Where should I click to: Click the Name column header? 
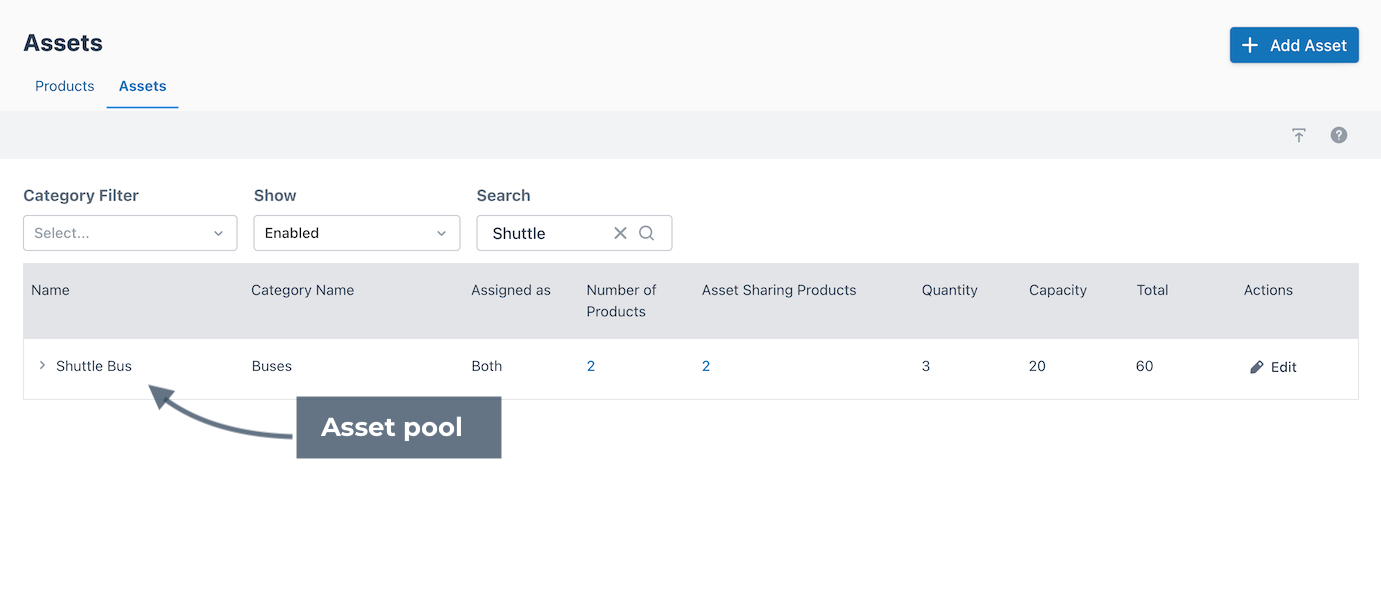coord(50,290)
